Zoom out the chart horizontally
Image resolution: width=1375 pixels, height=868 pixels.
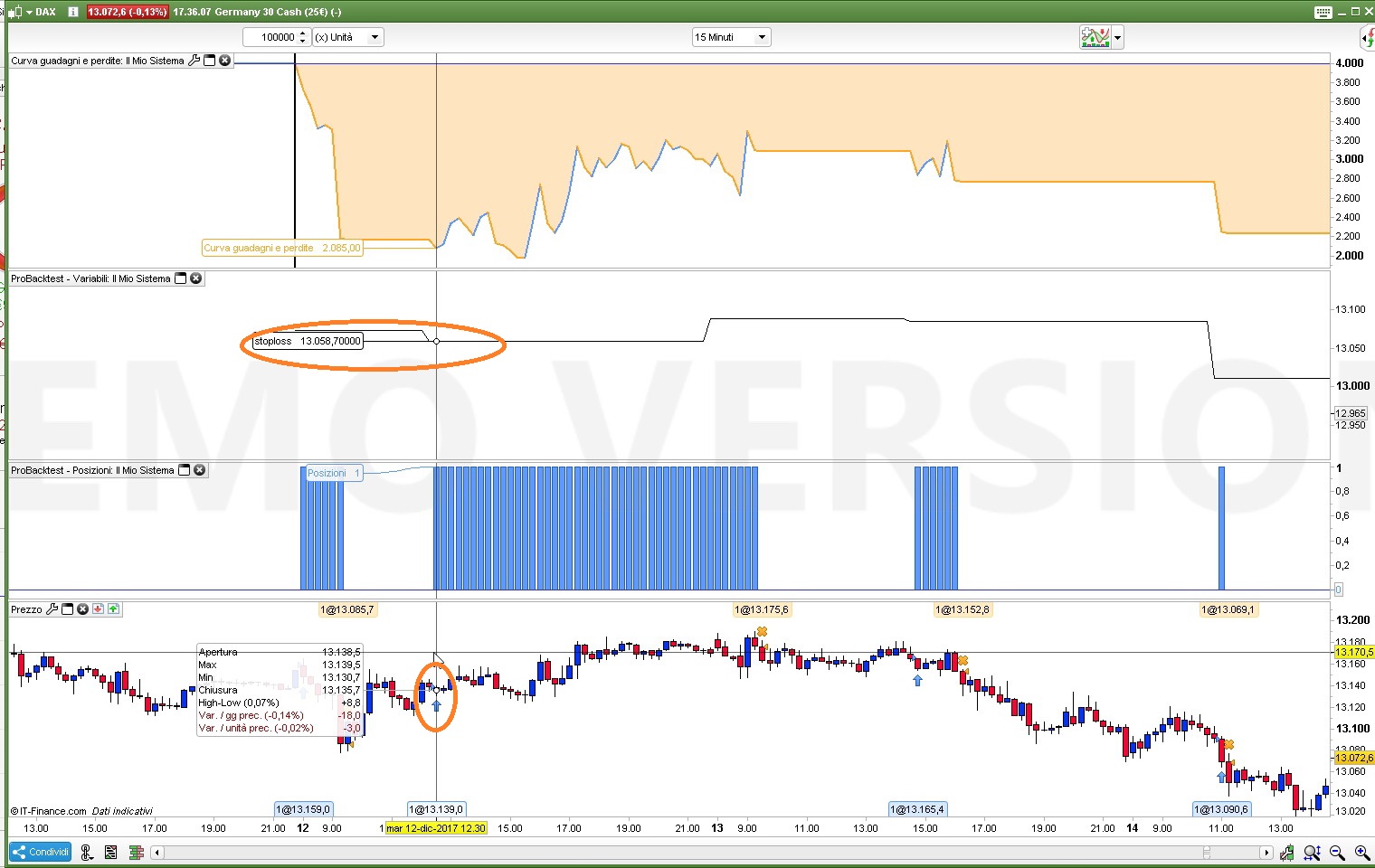tap(1336, 852)
